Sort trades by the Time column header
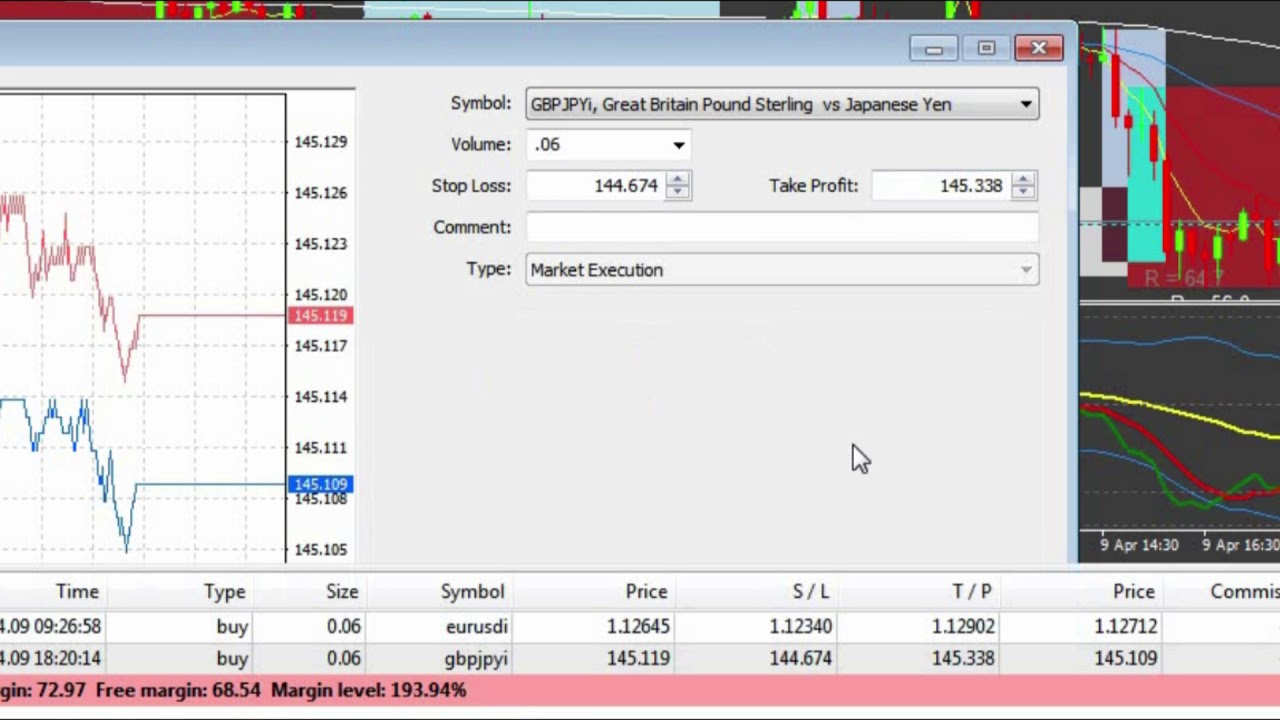Viewport: 1280px width, 720px height. tap(77, 592)
